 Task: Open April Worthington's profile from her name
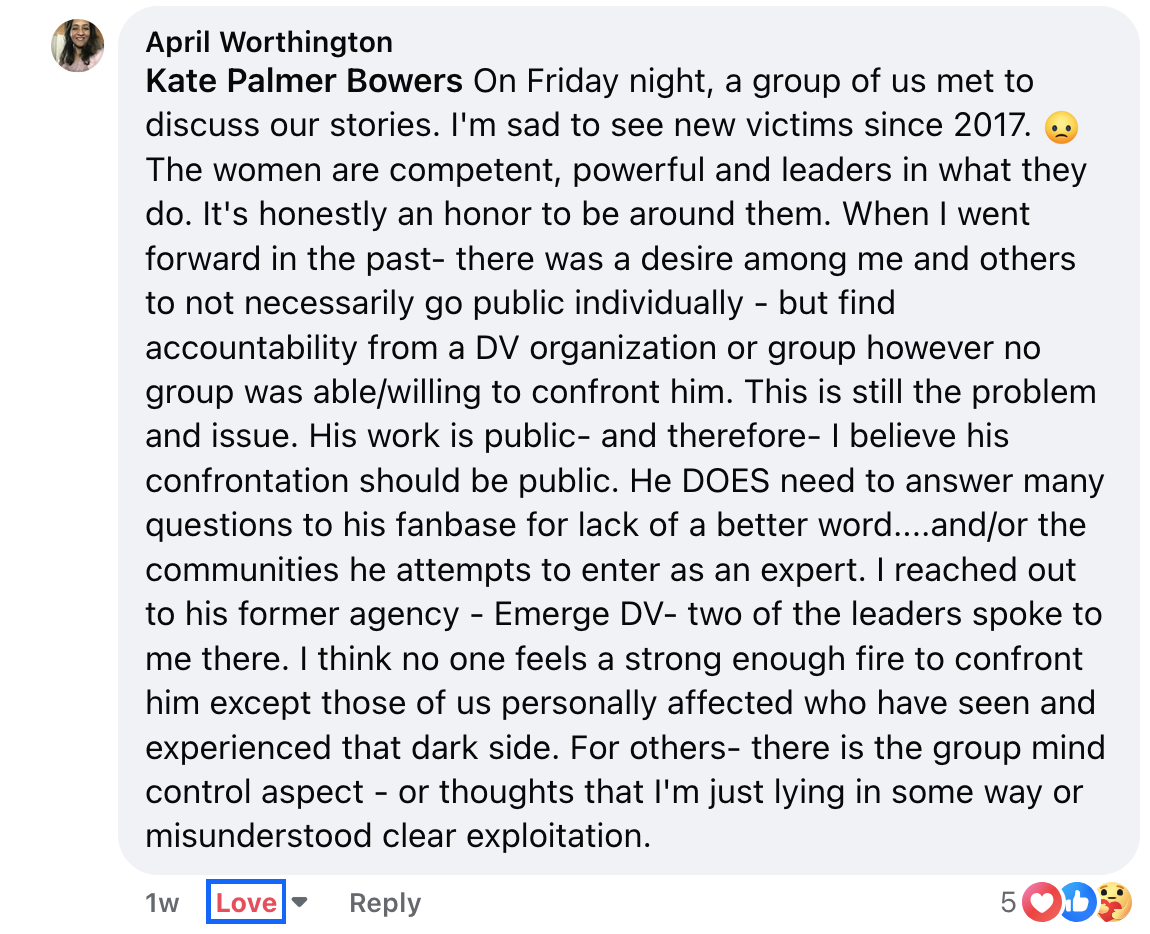[270, 42]
